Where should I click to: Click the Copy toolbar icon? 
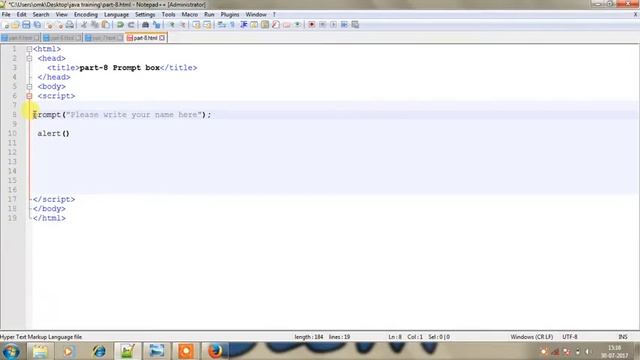[95, 25]
